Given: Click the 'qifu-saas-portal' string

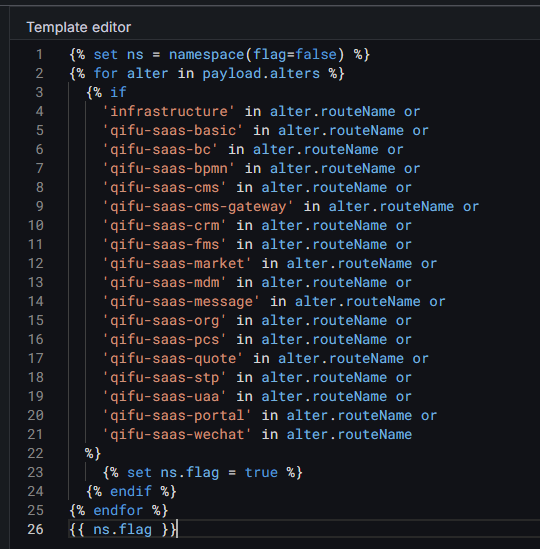Looking at the screenshot, I should 177,416.
